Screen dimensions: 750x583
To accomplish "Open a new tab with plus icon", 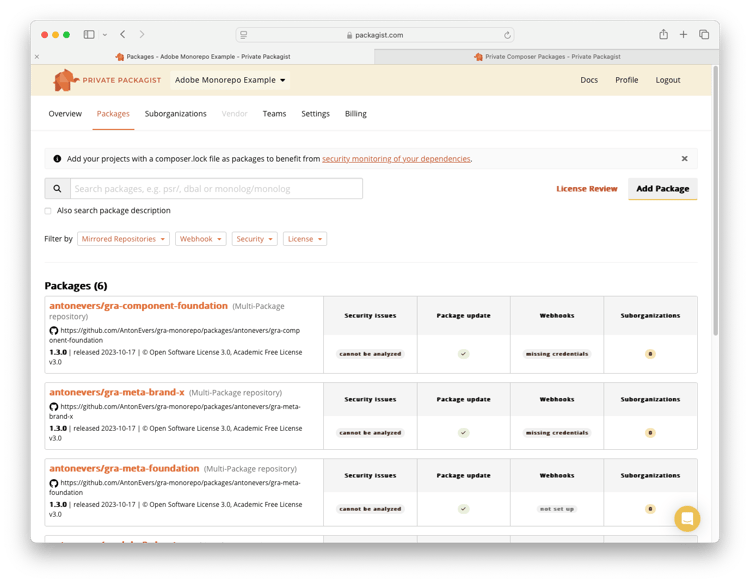I will point(683,34).
